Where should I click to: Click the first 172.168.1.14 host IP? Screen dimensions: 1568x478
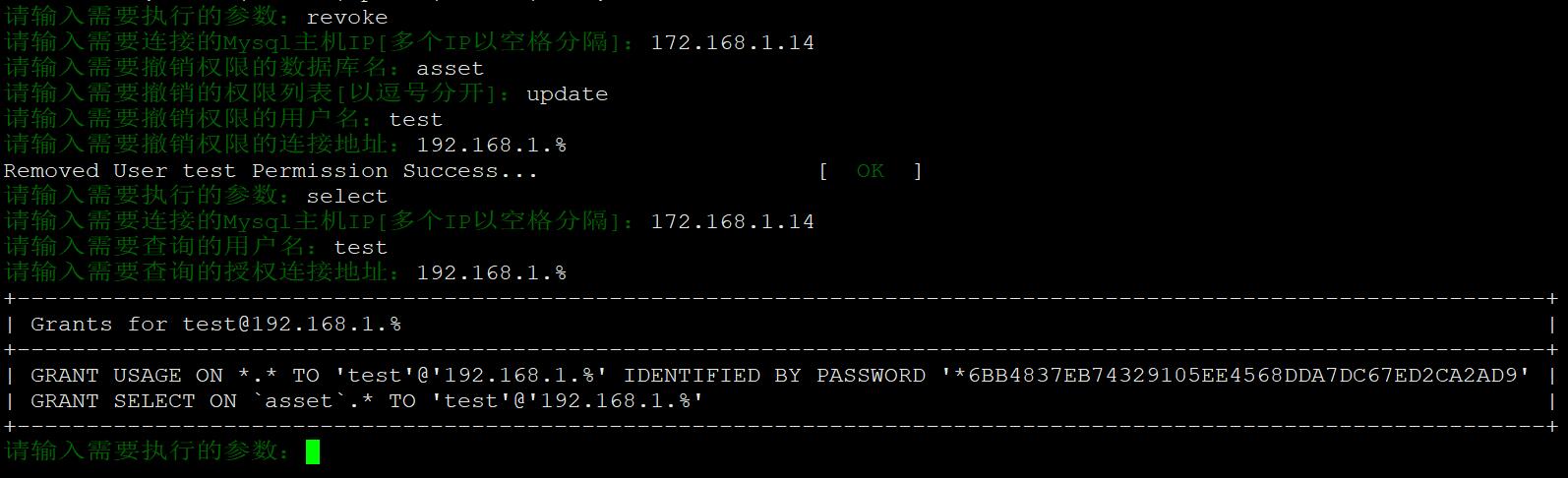(x=733, y=43)
